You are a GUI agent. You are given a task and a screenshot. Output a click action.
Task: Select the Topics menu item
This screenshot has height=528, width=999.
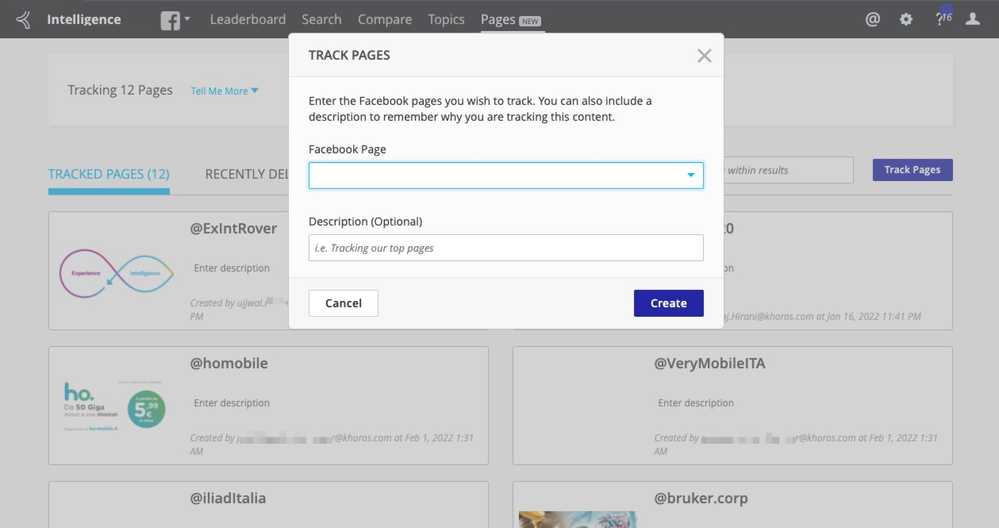pos(446,20)
